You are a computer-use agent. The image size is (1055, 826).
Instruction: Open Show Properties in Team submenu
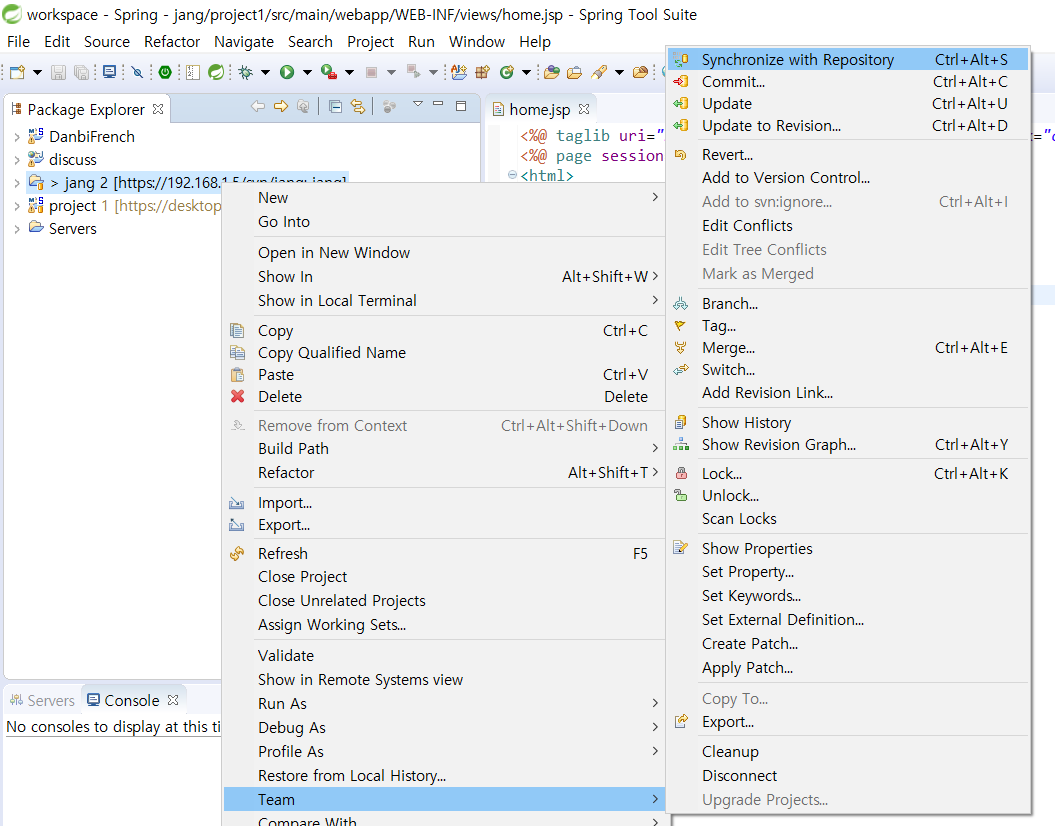click(848, 549)
